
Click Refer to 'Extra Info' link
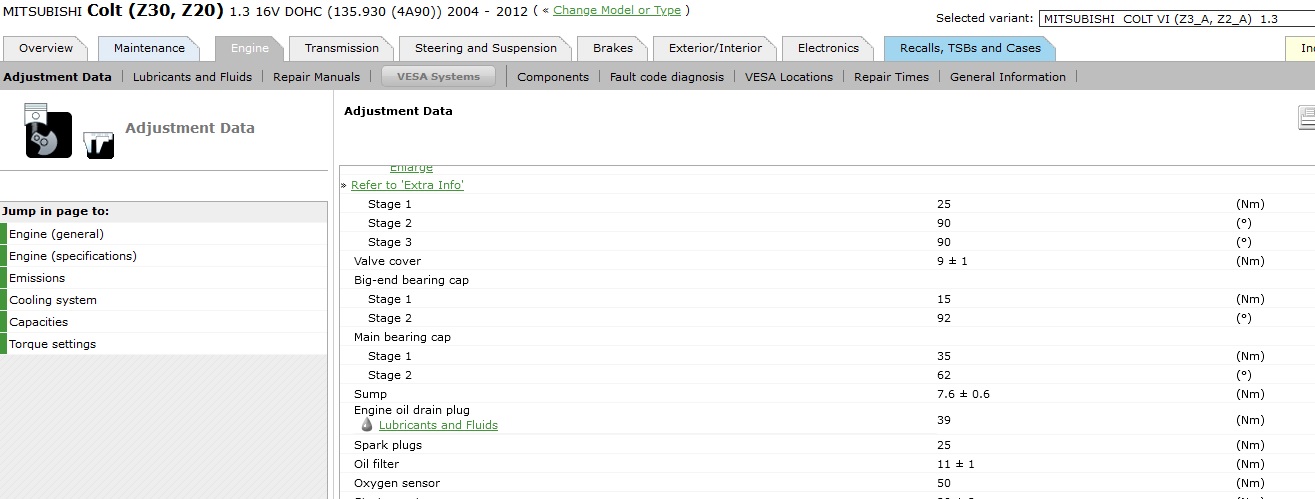[407, 185]
